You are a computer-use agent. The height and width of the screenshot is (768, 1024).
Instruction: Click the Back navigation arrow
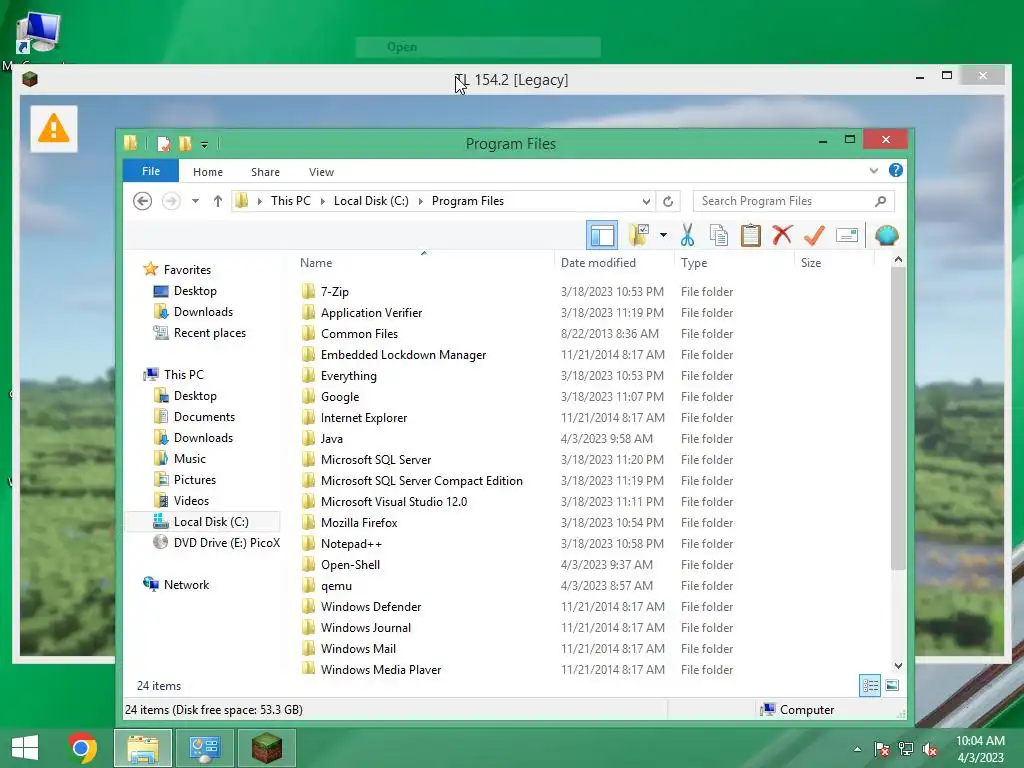[x=142, y=200]
